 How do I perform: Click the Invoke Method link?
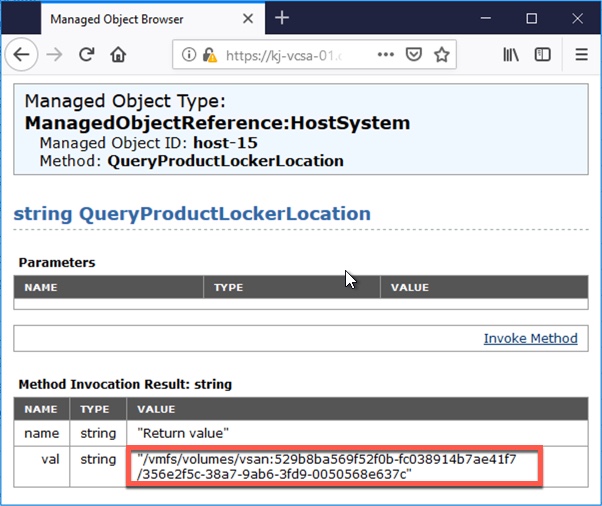pos(530,338)
